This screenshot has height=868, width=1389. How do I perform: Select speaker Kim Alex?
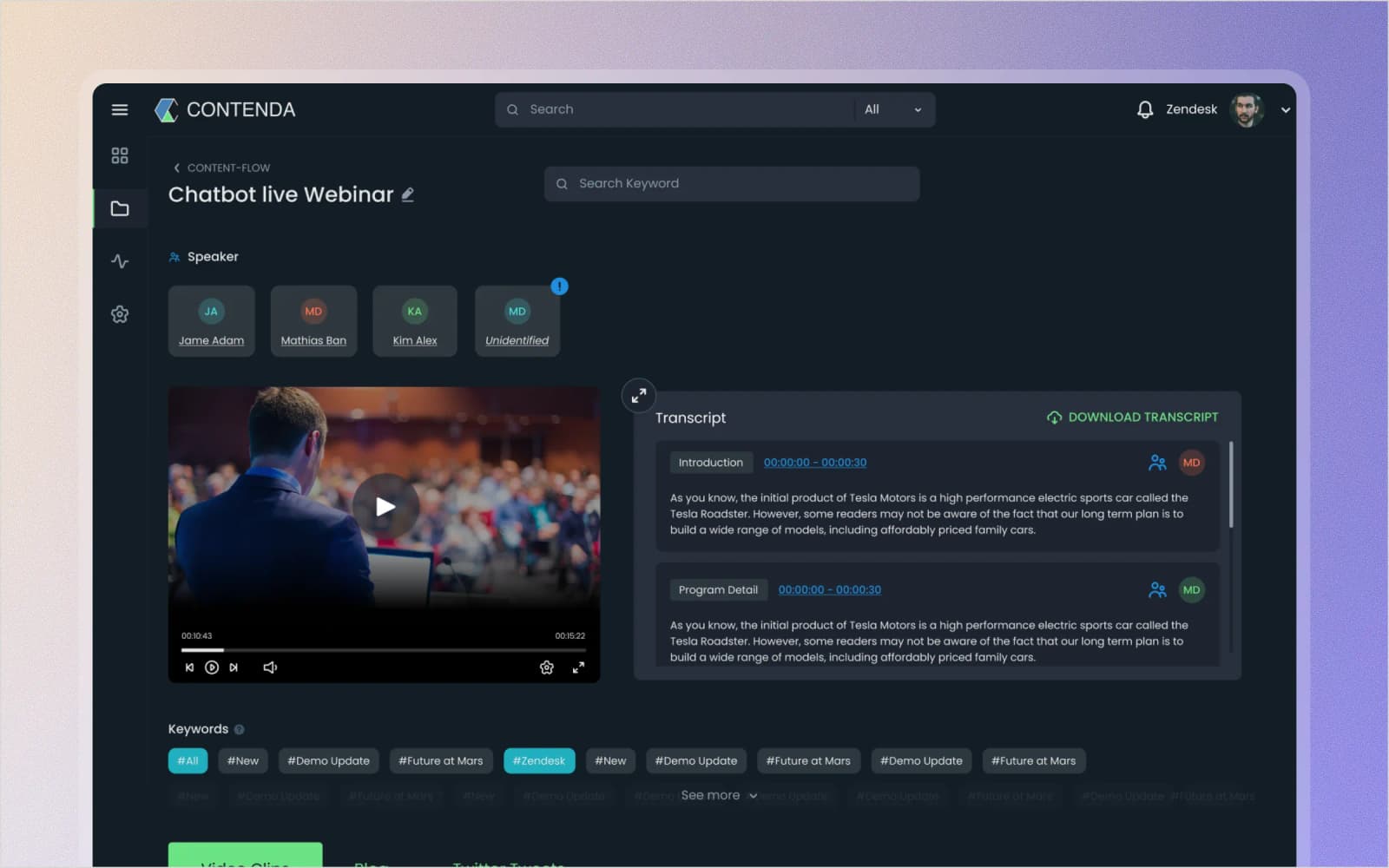(x=415, y=321)
